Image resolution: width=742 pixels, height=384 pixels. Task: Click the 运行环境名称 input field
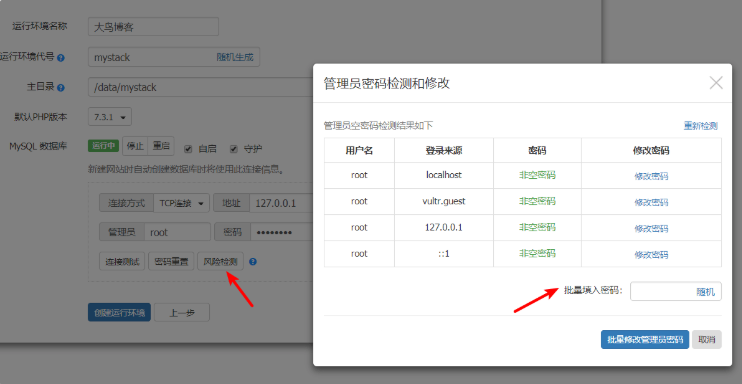point(153,27)
